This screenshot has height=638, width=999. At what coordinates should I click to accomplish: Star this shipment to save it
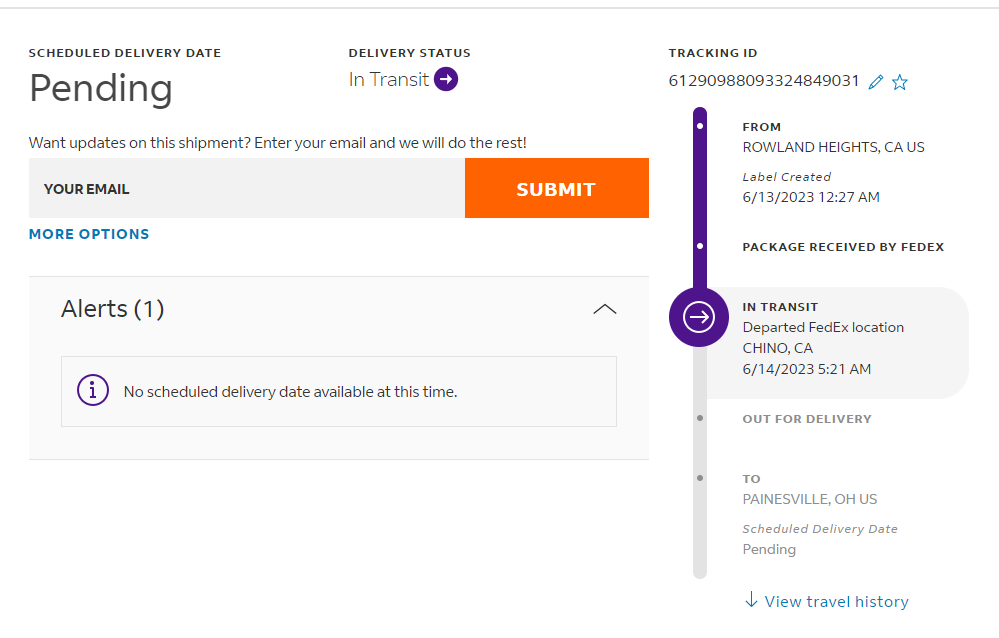tap(900, 82)
